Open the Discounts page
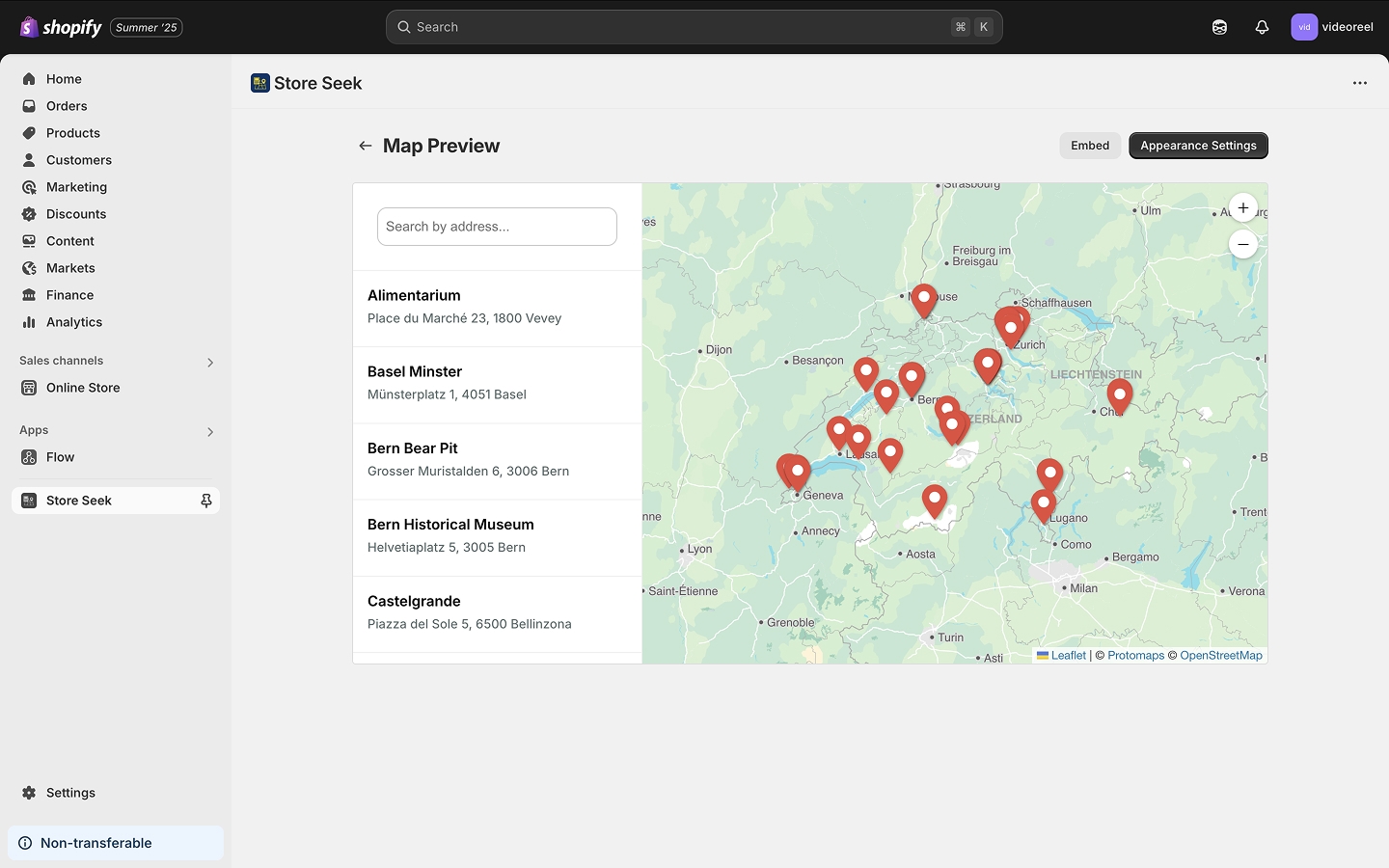This screenshot has width=1389, height=868. [x=74, y=213]
